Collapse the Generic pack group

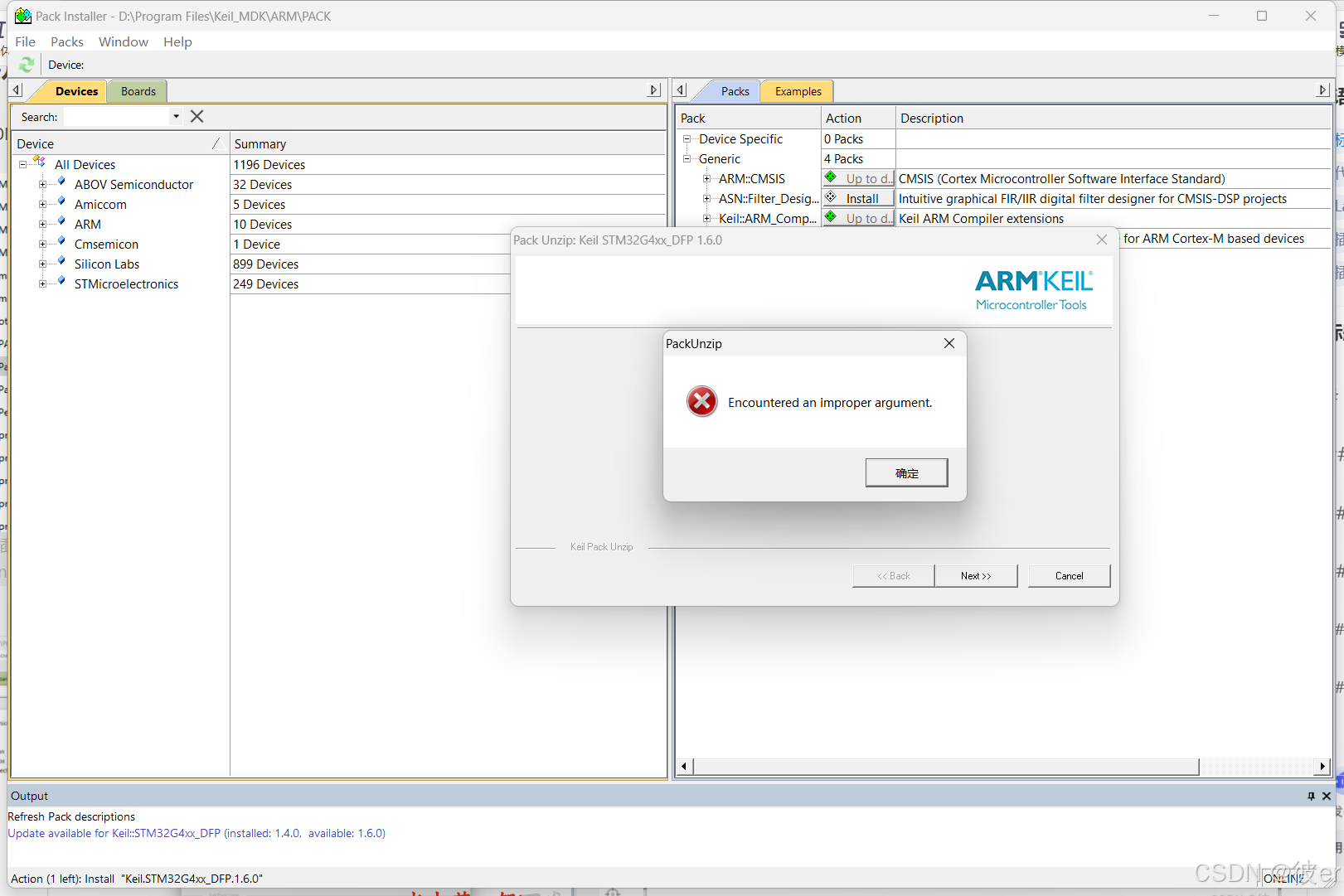[687, 159]
